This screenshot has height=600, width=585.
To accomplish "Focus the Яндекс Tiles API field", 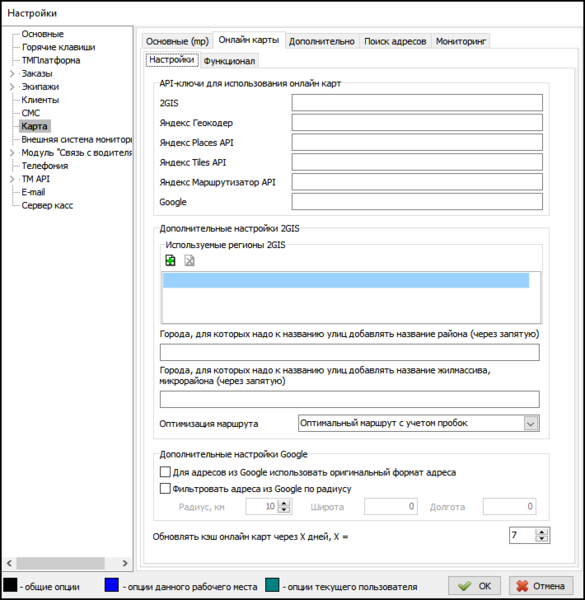I will pos(417,162).
